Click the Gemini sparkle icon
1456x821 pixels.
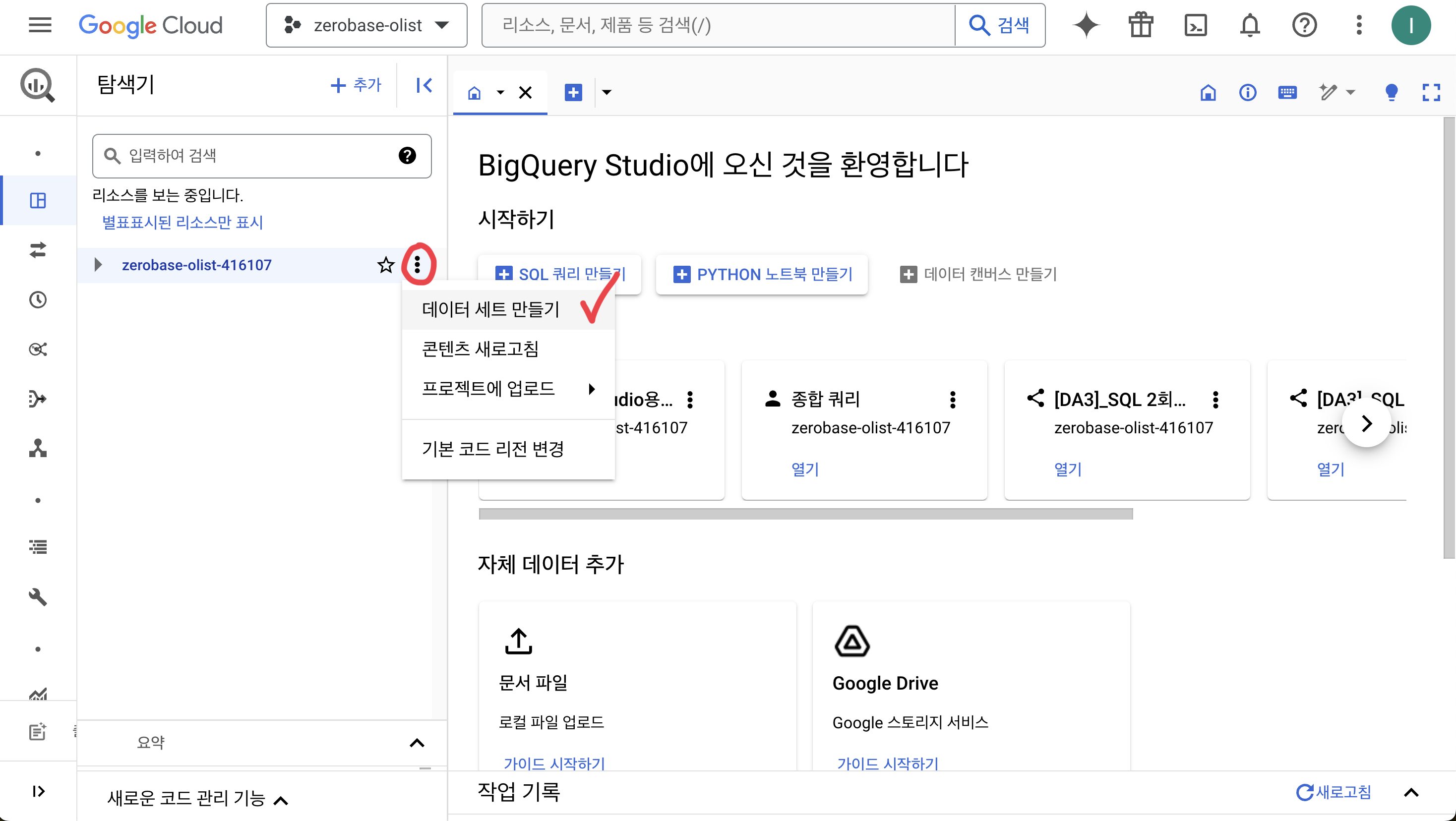click(x=1086, y=25)
